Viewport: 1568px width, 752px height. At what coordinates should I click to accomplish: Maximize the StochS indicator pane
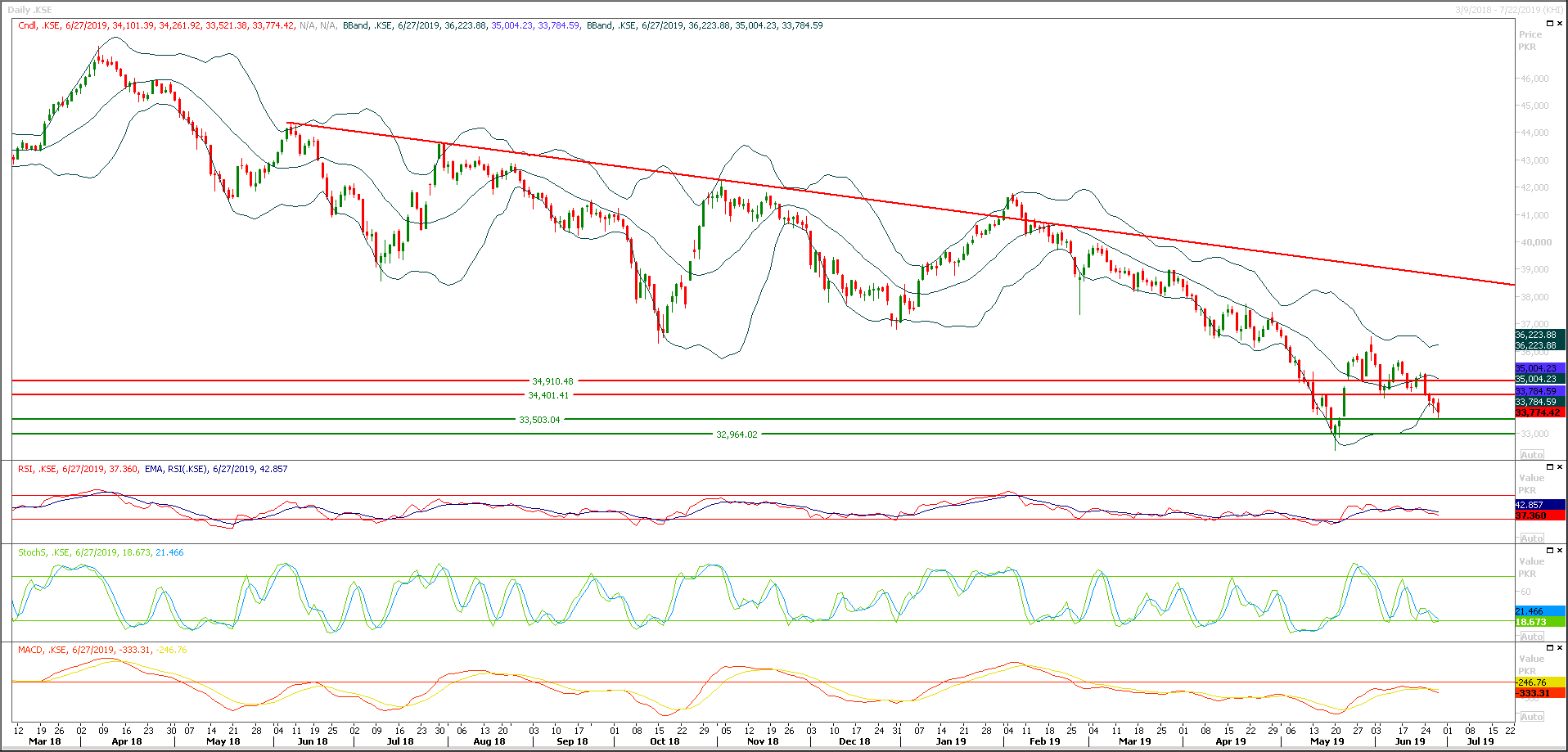(1550, 549)
